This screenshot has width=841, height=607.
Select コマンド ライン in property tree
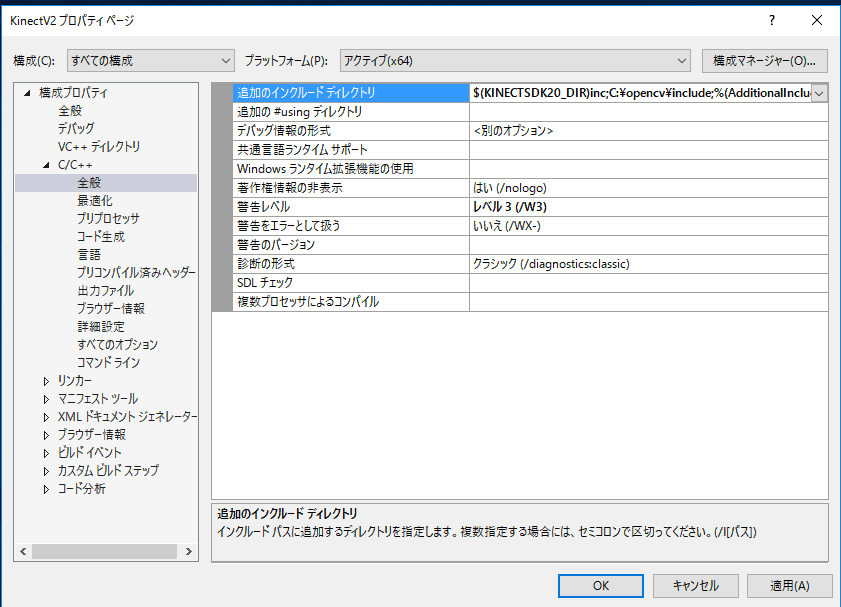tap(108, 363)
